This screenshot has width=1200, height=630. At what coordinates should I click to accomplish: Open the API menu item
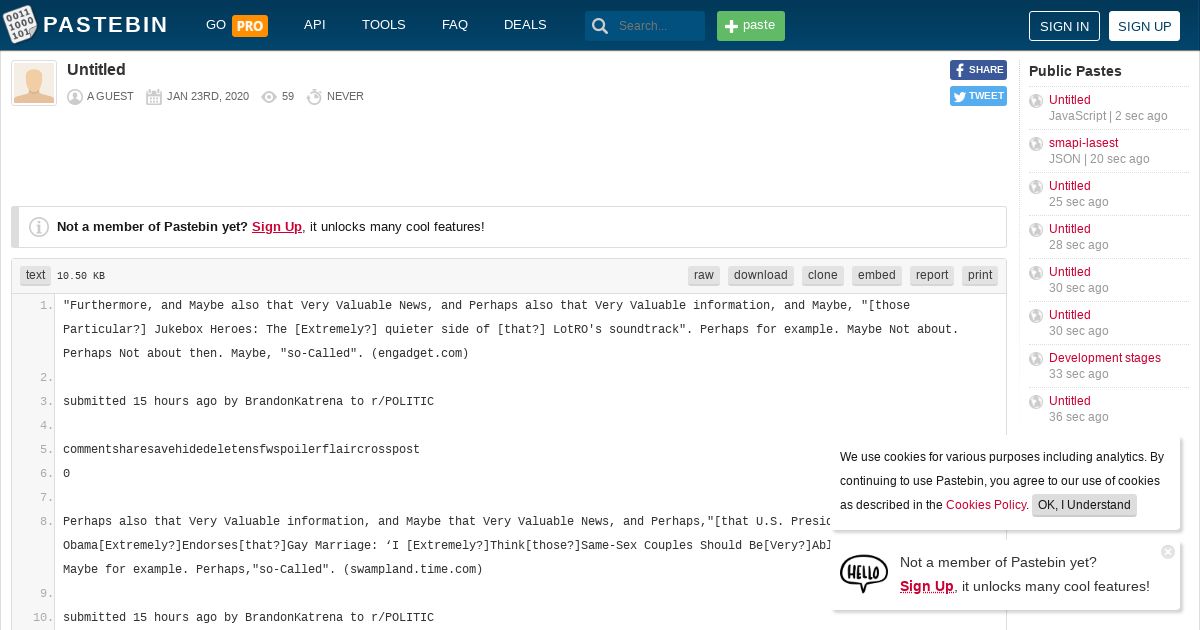[315, 25]
